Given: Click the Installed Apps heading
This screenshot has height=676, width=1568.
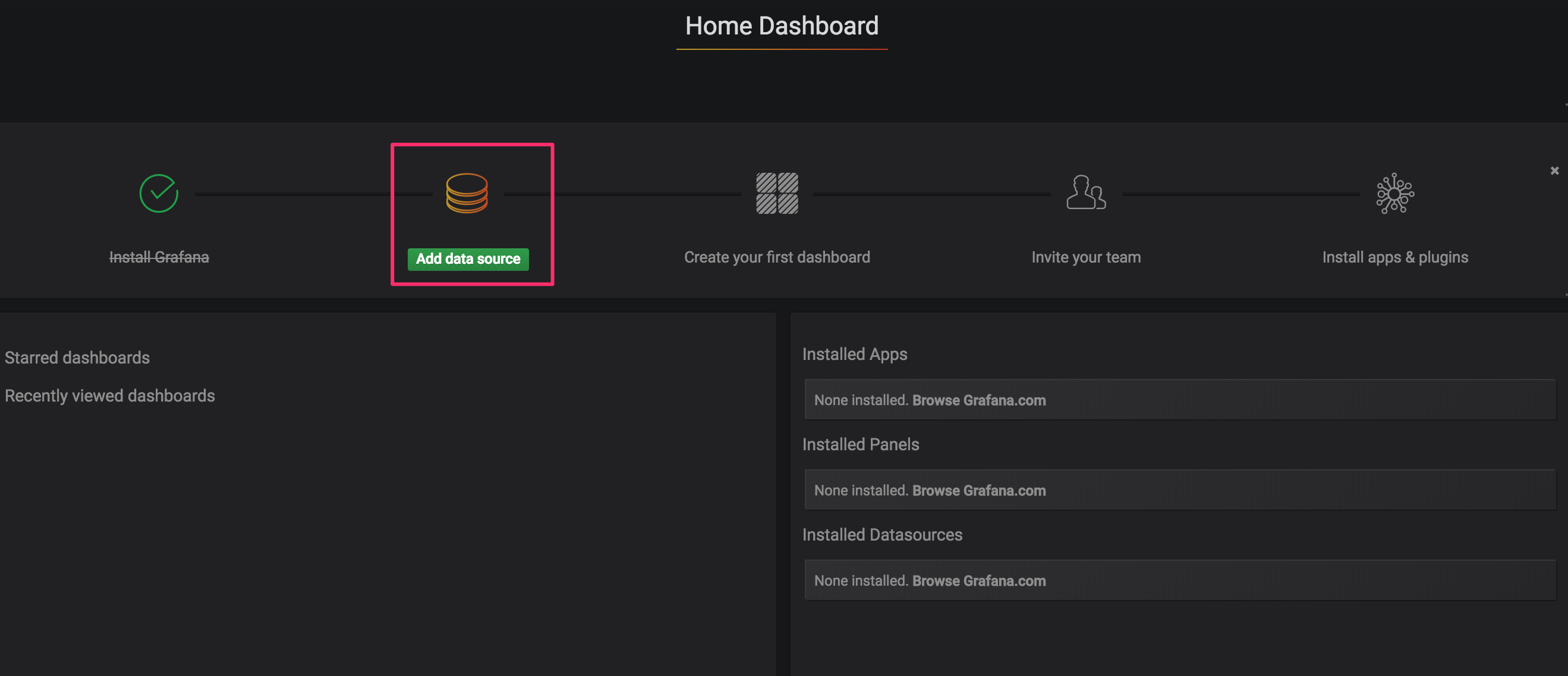Looking at the screenshot, I should point(855,354).
